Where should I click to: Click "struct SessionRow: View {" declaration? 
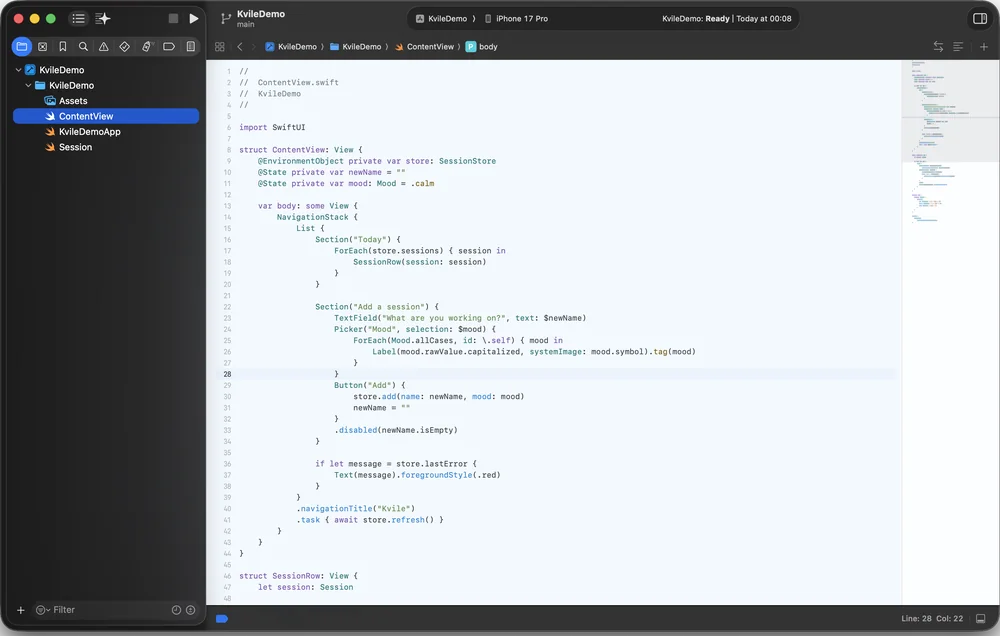click(x=298, y=575)
